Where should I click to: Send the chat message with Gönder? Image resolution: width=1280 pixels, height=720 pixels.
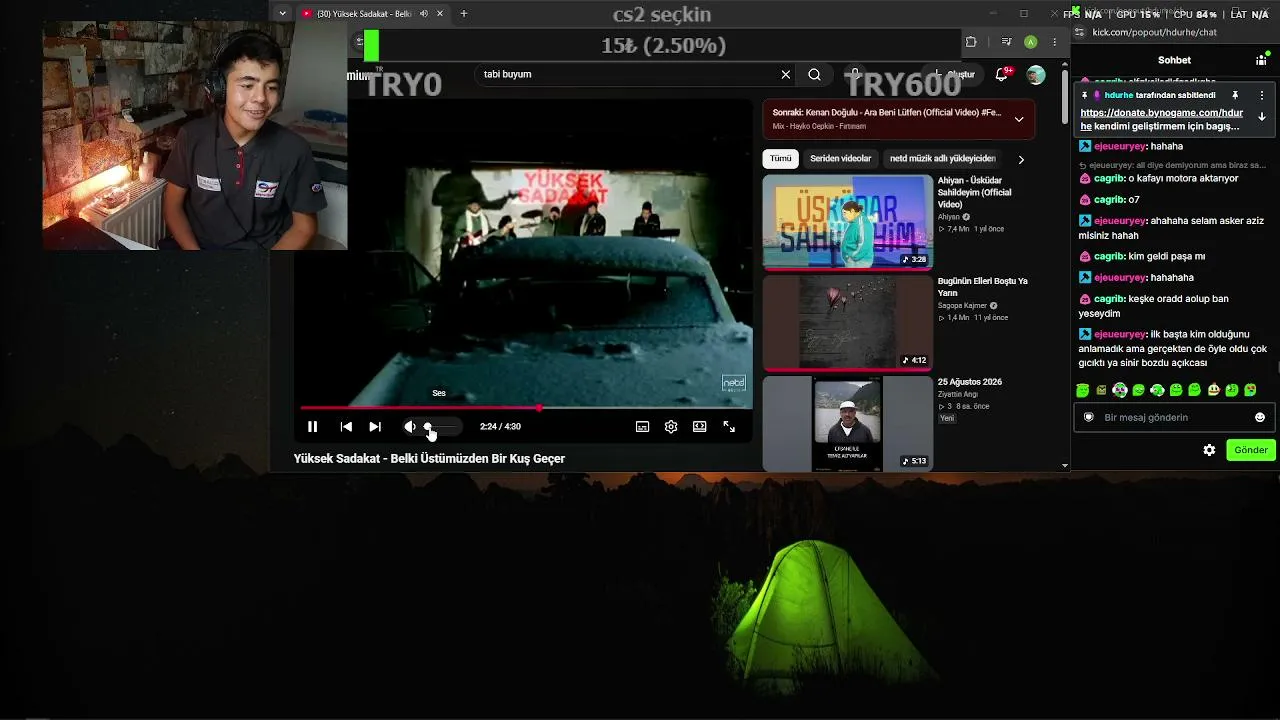(x=1251, y=450)
